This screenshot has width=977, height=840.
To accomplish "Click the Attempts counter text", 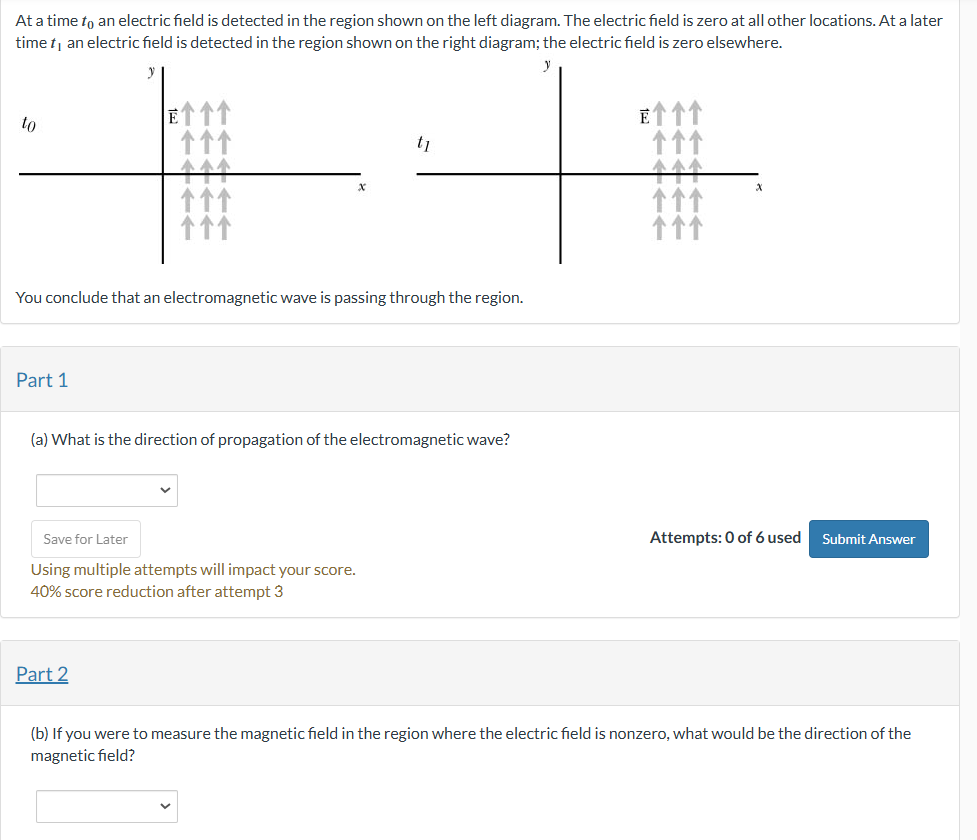I will [722, 538].
